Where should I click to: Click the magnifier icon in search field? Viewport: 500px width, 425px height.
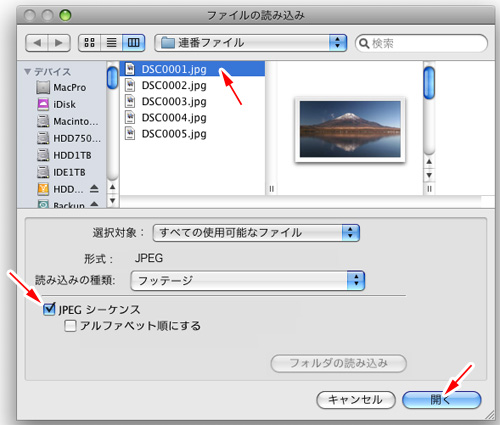click(364, 43)
